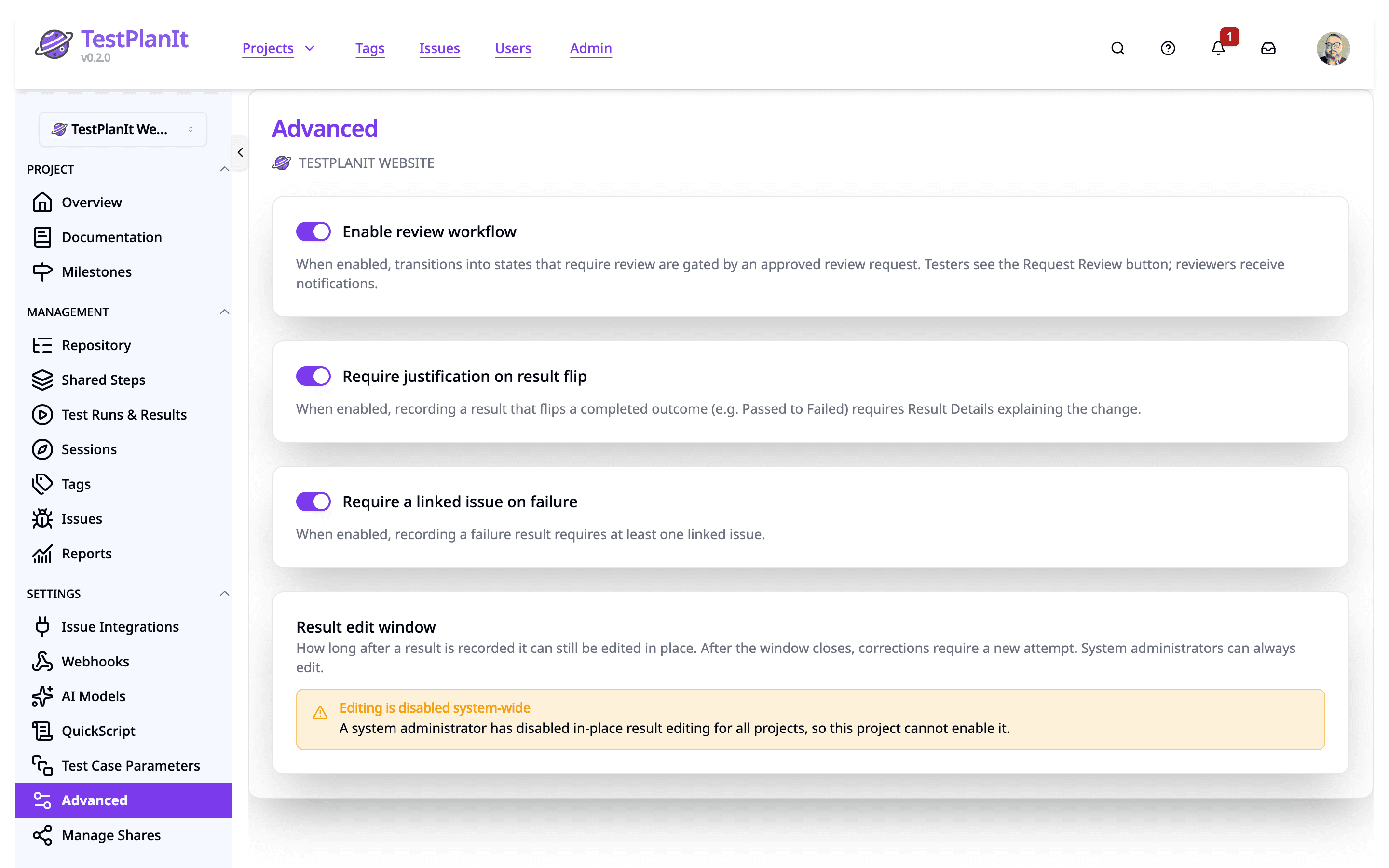1389x868 pixels.
Task: Click the Webhooks icon
Action: pos(42,661)
